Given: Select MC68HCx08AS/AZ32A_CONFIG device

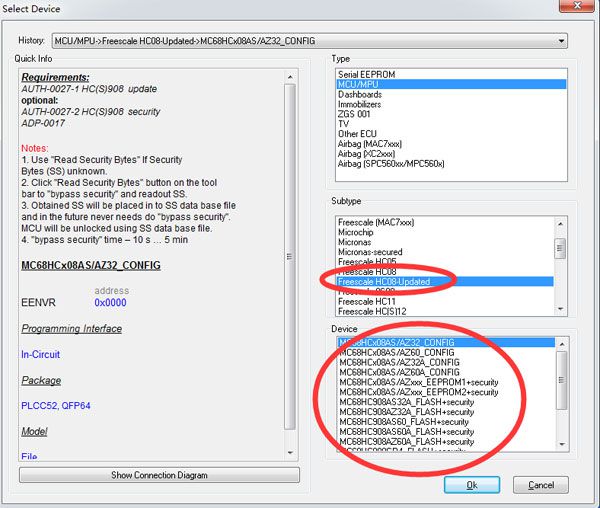Looking at the screenshot, I should (x=446, y=362).
